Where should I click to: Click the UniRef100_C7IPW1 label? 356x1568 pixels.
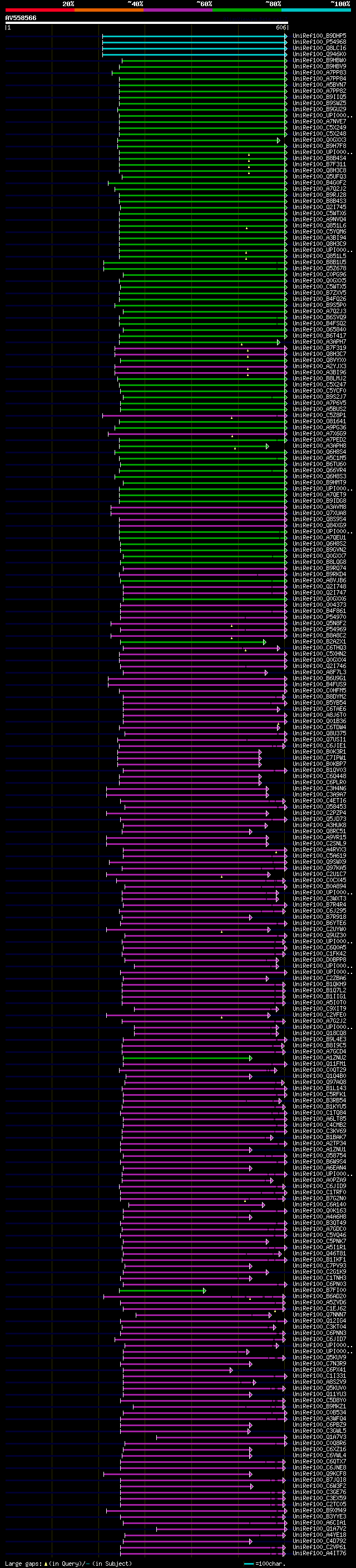pos(319,757)
